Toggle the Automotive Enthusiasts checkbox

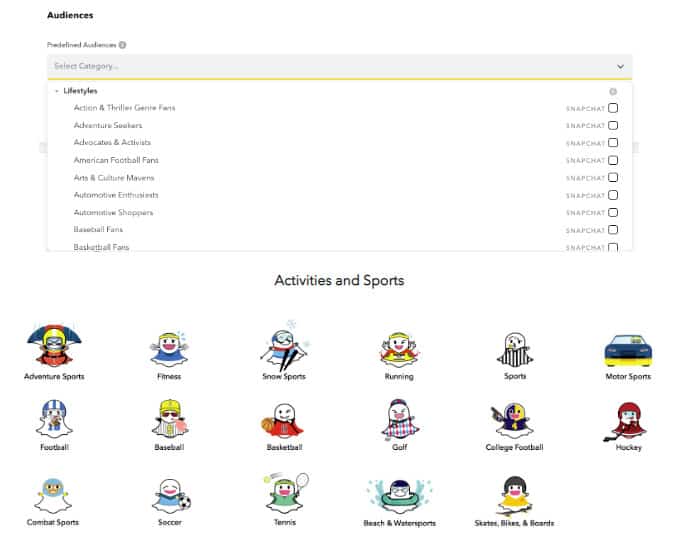coord(613,195)
